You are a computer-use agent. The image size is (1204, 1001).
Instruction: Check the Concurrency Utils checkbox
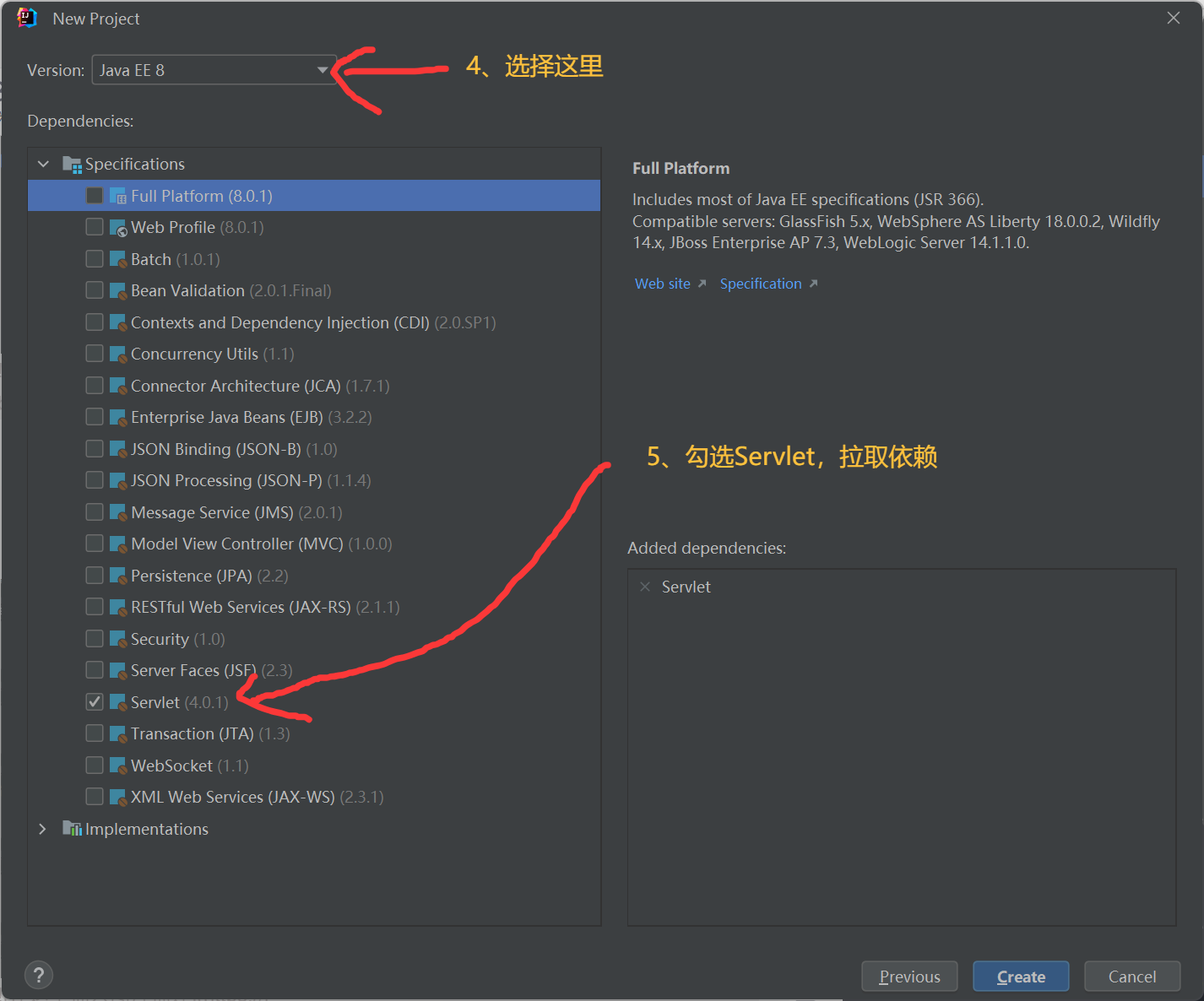(95, 354)
